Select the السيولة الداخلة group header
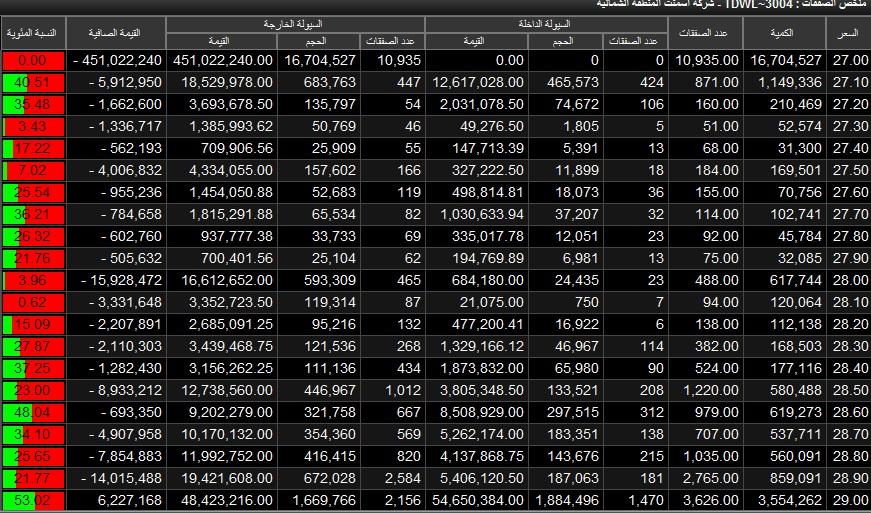 point(547,24)
